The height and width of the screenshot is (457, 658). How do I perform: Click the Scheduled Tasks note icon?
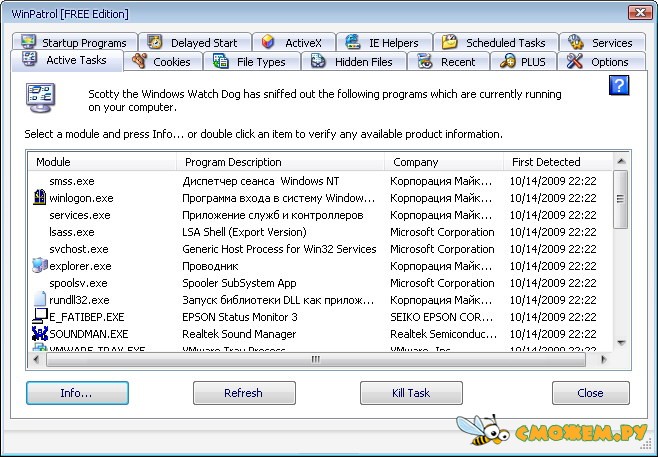449,42
